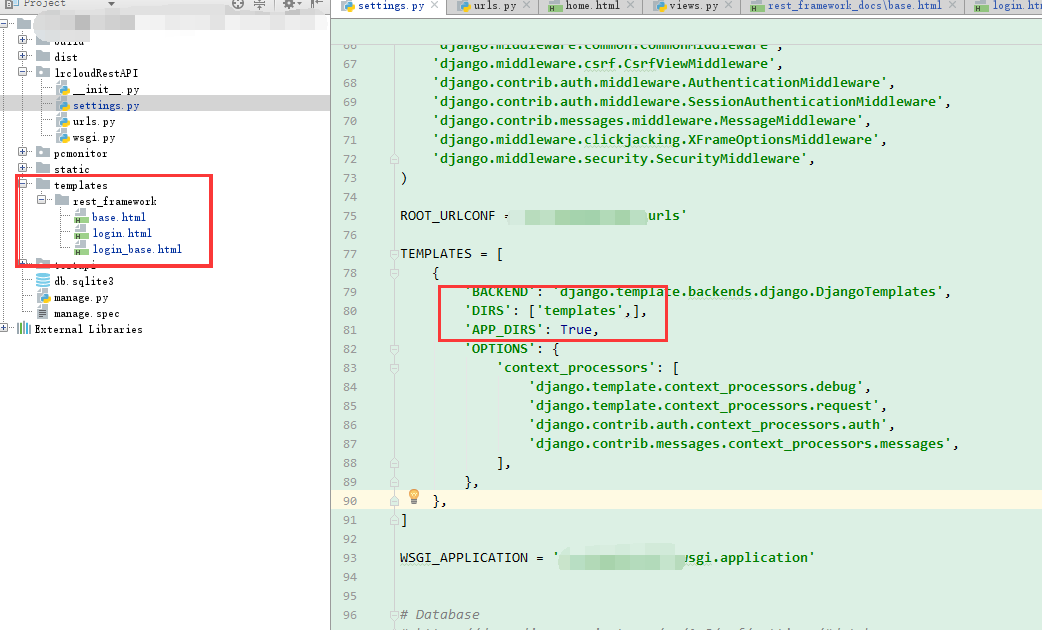Select db.sqlite3 database file

[x=84, y=281]
